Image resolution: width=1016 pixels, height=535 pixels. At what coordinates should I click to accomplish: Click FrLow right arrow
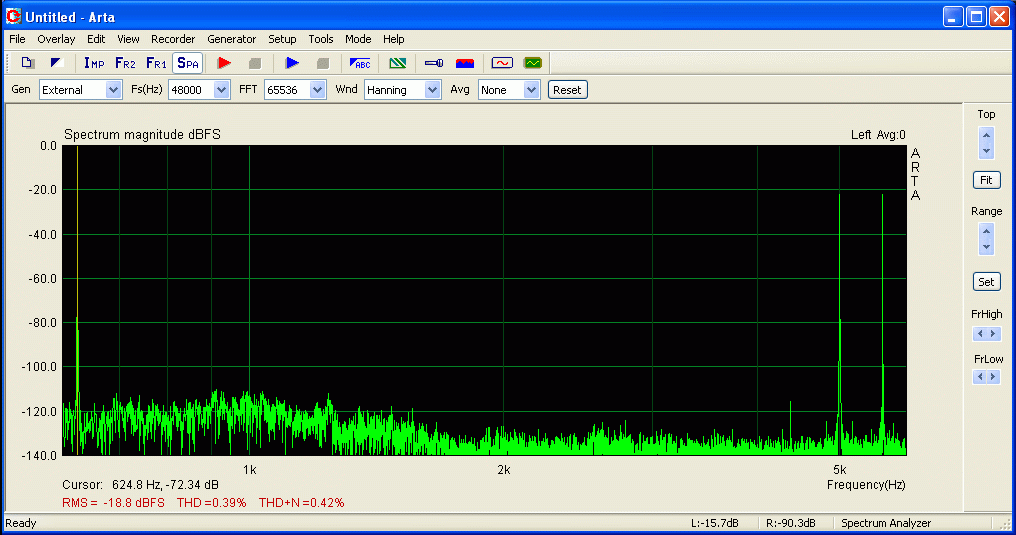(993, 376)
